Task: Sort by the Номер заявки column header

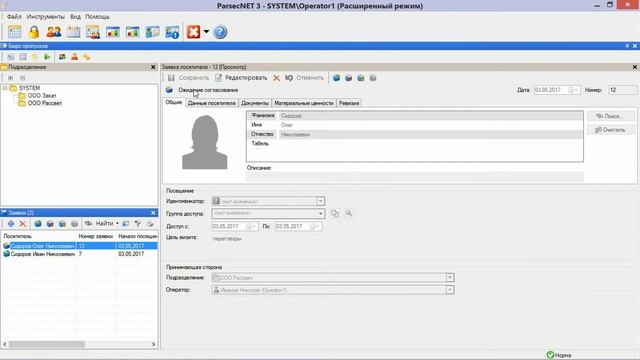Action: (96, 236)
